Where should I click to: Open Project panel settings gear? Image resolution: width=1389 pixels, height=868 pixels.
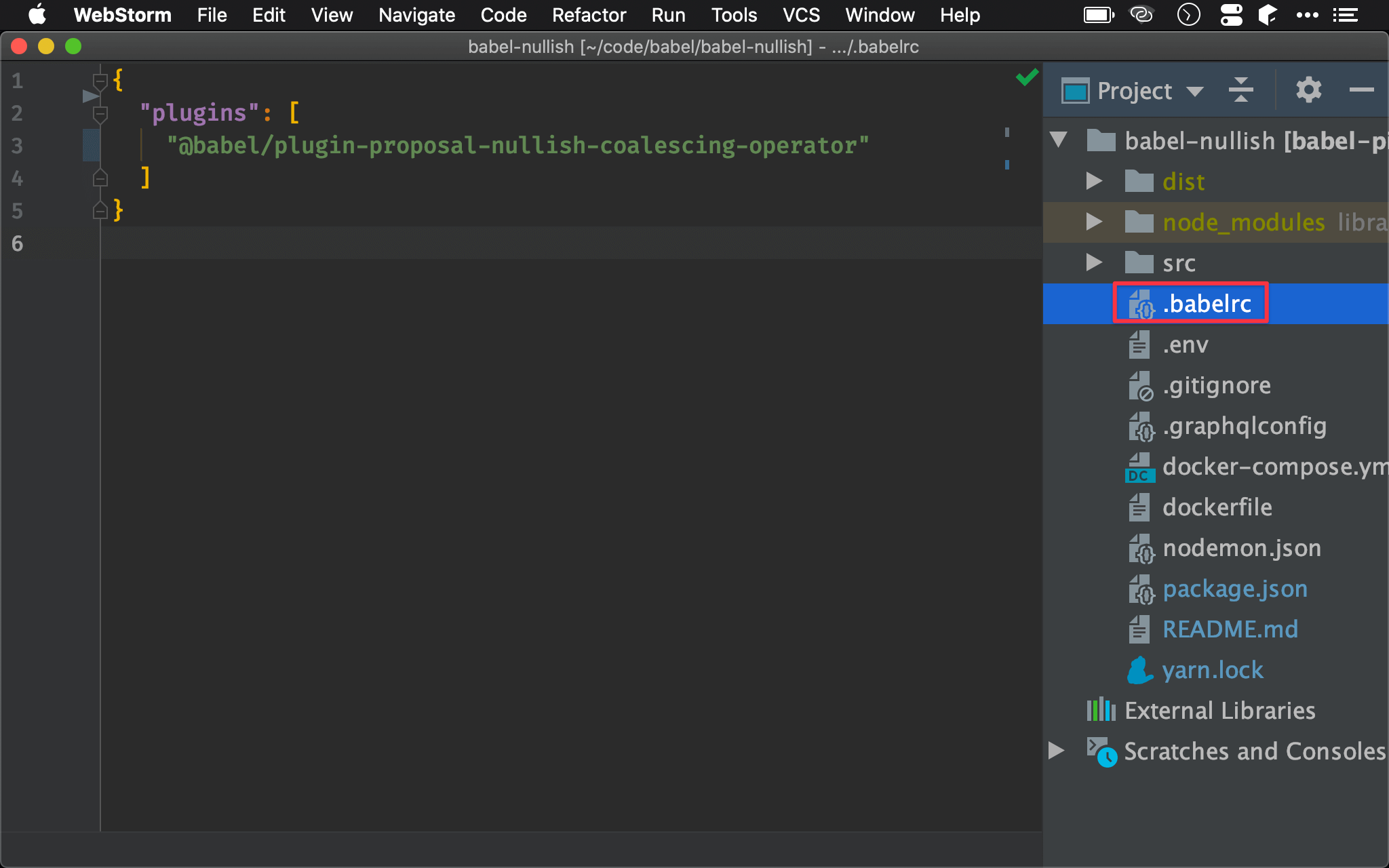1308,90
